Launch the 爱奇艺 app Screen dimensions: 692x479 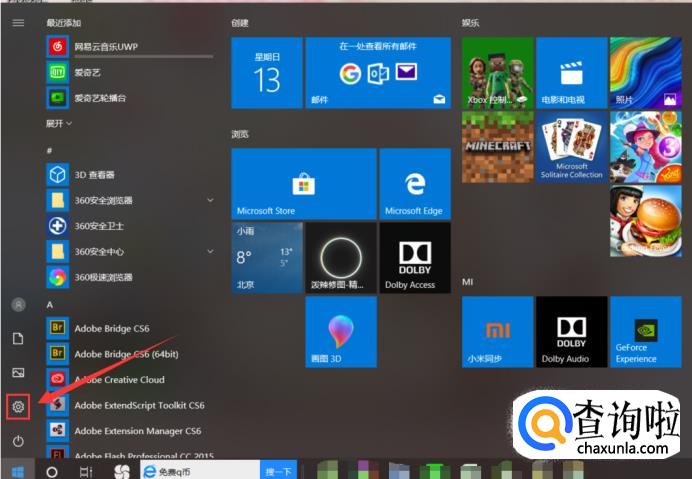coord(130,72)
